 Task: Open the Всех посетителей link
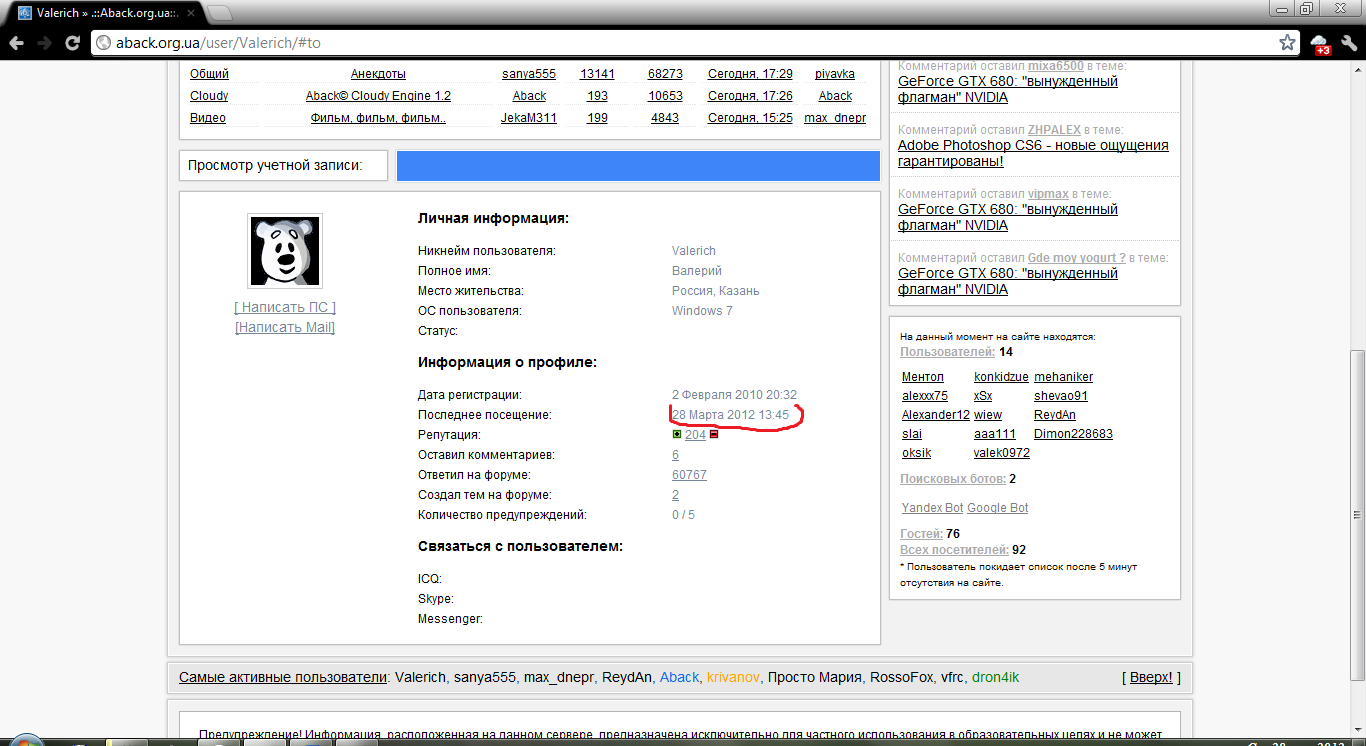pyautogui.click(x=954, y=550)
